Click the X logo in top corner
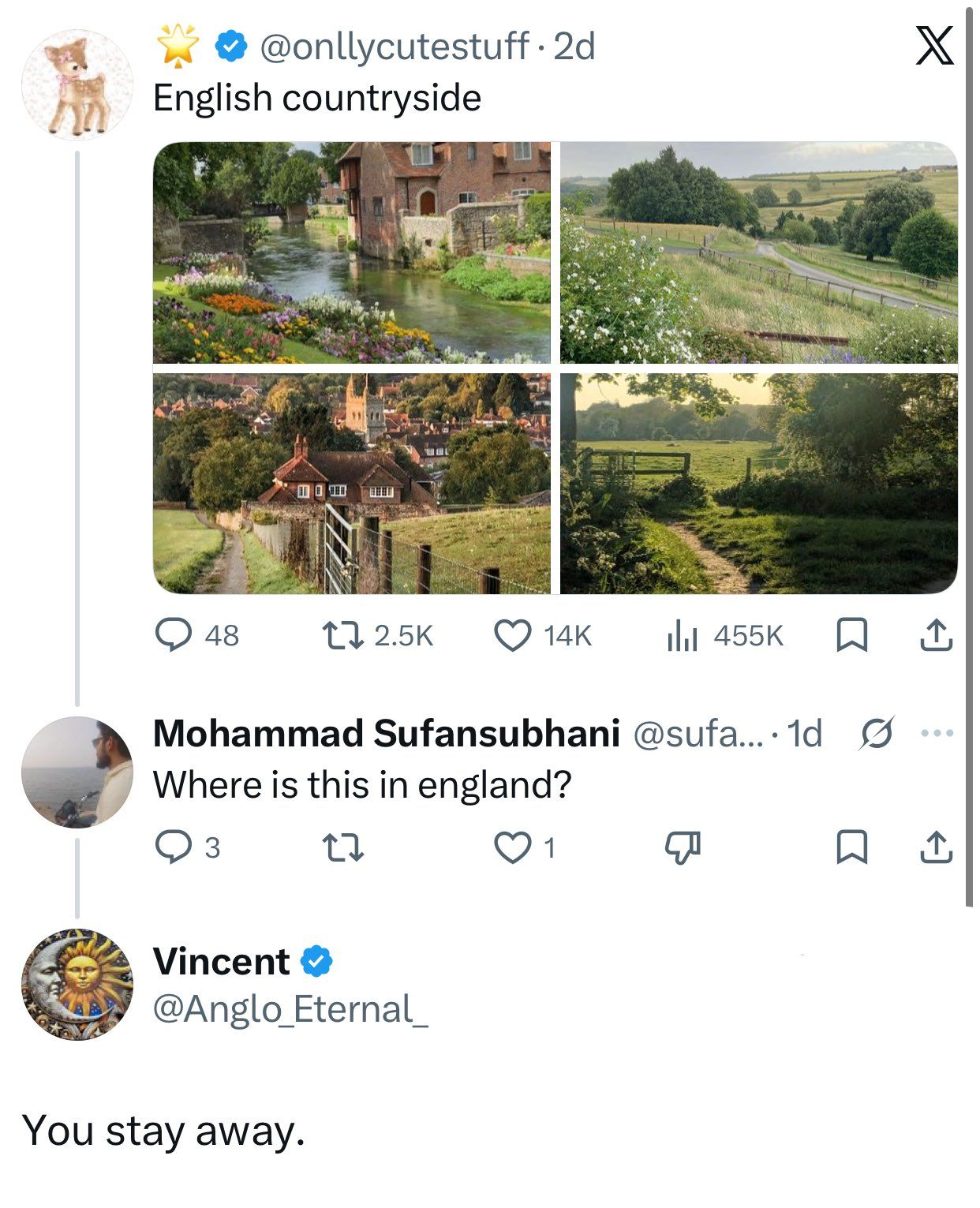The image size is (980, 1208). (934, 46)
